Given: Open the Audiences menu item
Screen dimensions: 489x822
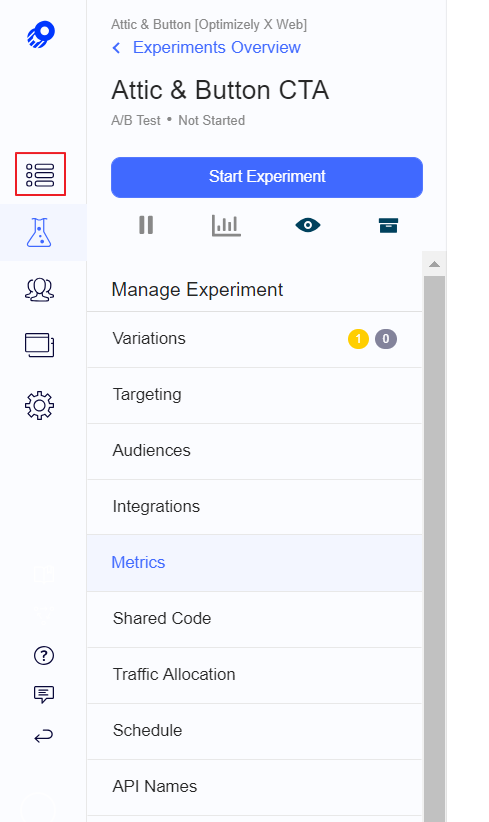Looking at the screenshot, I should (254, 451).
